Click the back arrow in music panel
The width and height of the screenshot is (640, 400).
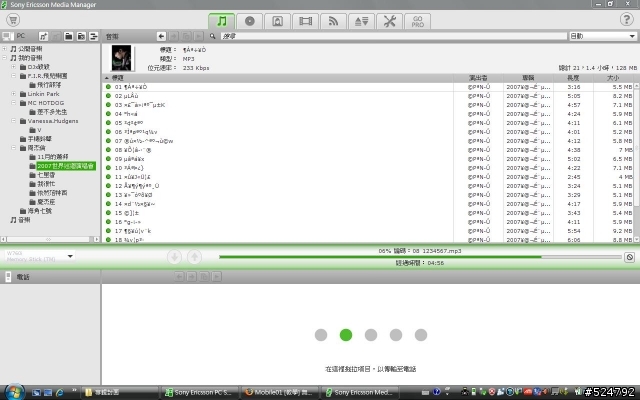pyautogui.click(x=161, y=36)
